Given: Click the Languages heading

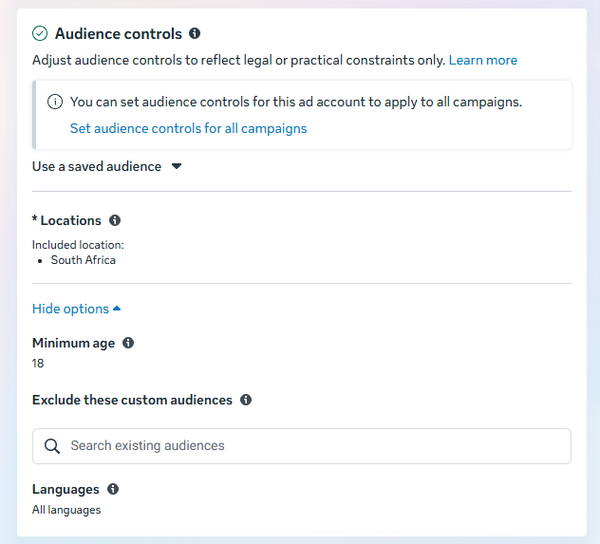Looking at the screenshot, I should (66, 489).
